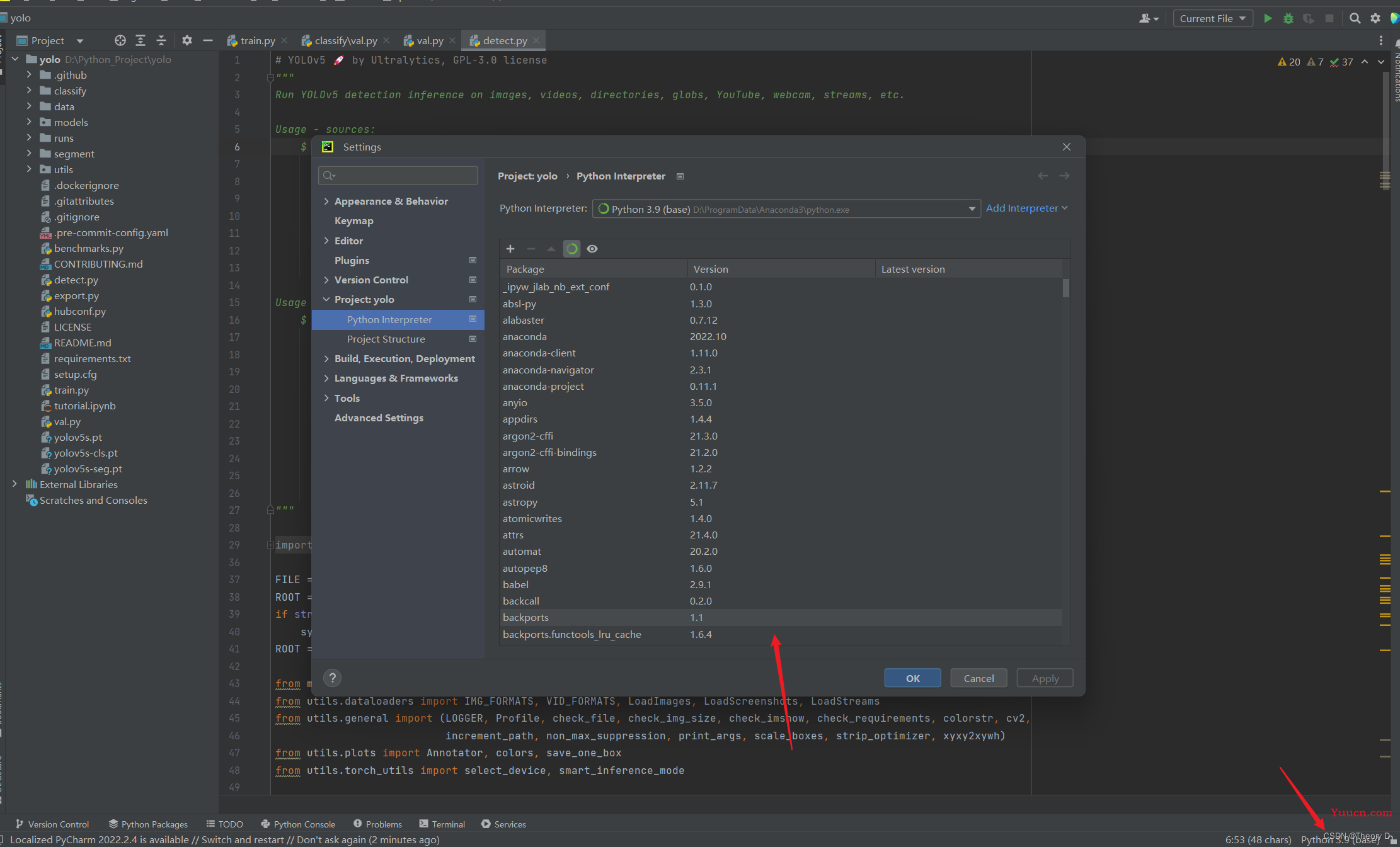
Task: Open the Terminal tool window
Action: click(442, 824)
